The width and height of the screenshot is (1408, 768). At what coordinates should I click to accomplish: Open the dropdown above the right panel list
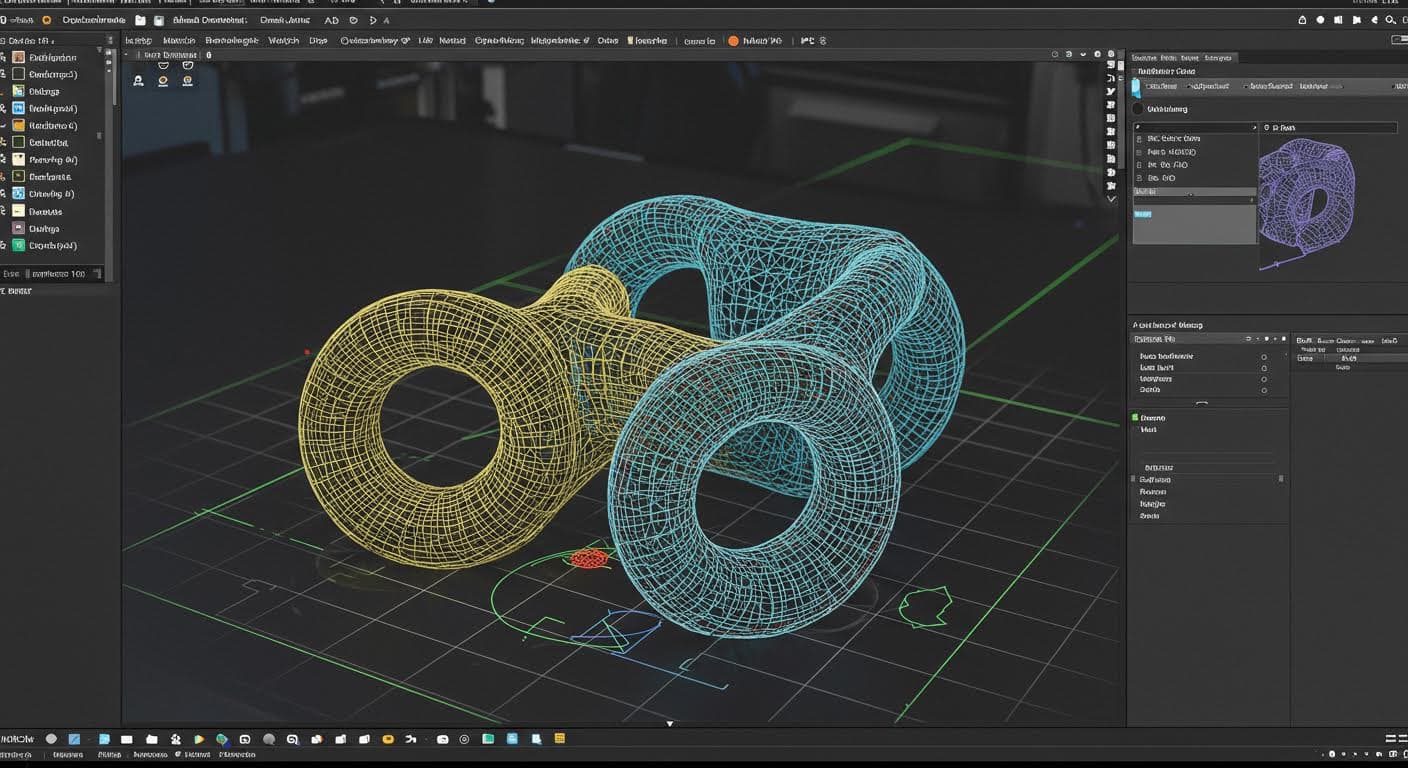1195,128
